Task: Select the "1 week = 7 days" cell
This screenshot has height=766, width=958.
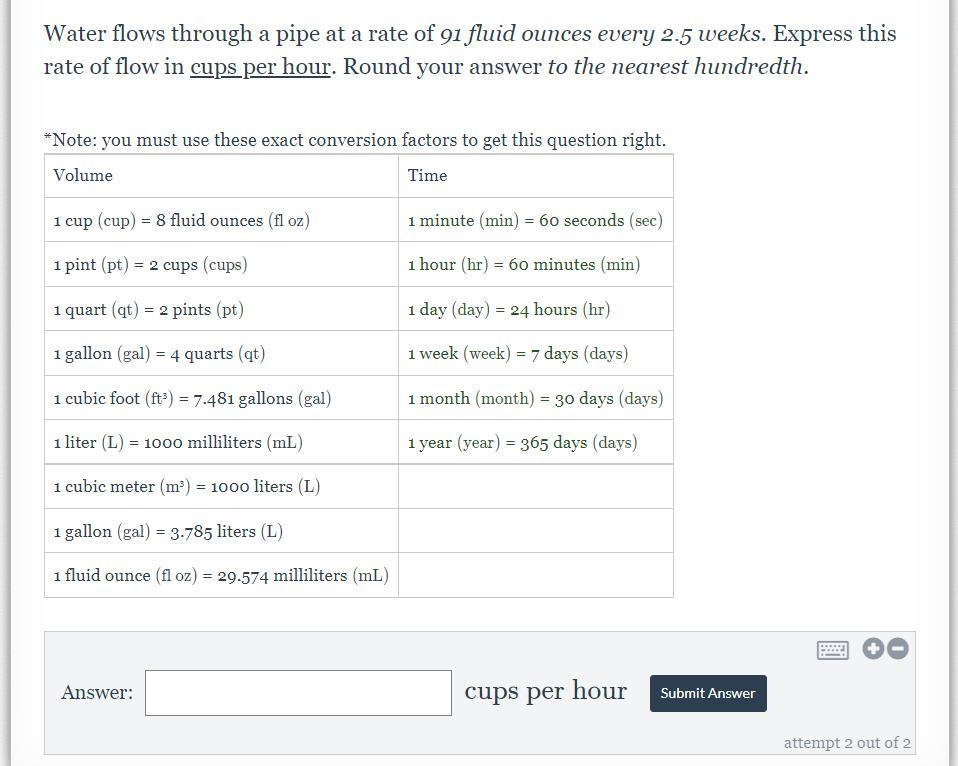Action: click(517, 354)
